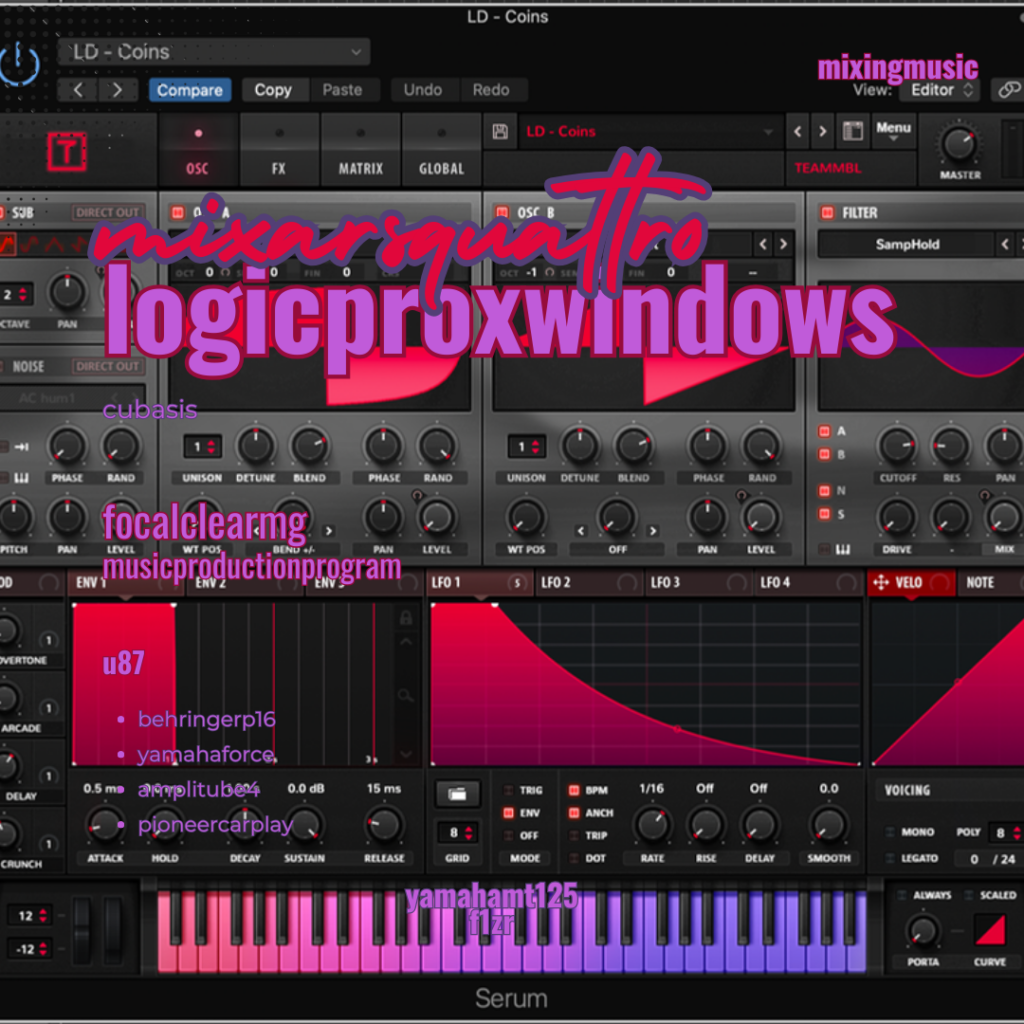Viewport: 1024px width, 1024px height.
Task: Click the Undo button
Action: 423,89
